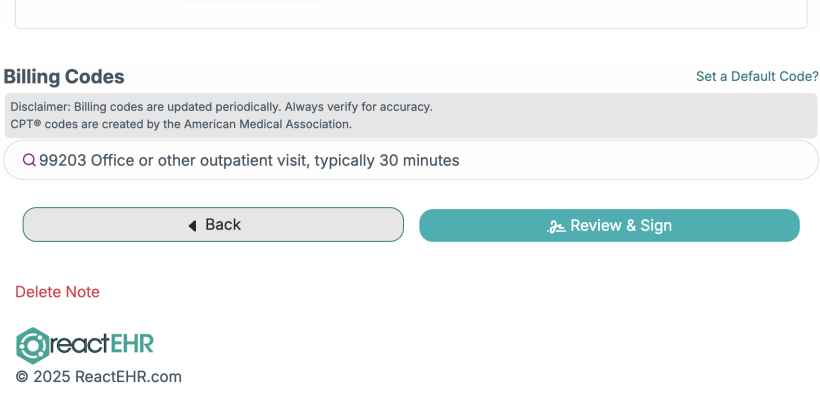The width and height of the screenshot is (820, 410).
Task: Click the magnifier search icon in billing field
Action: tap(29, 160)
